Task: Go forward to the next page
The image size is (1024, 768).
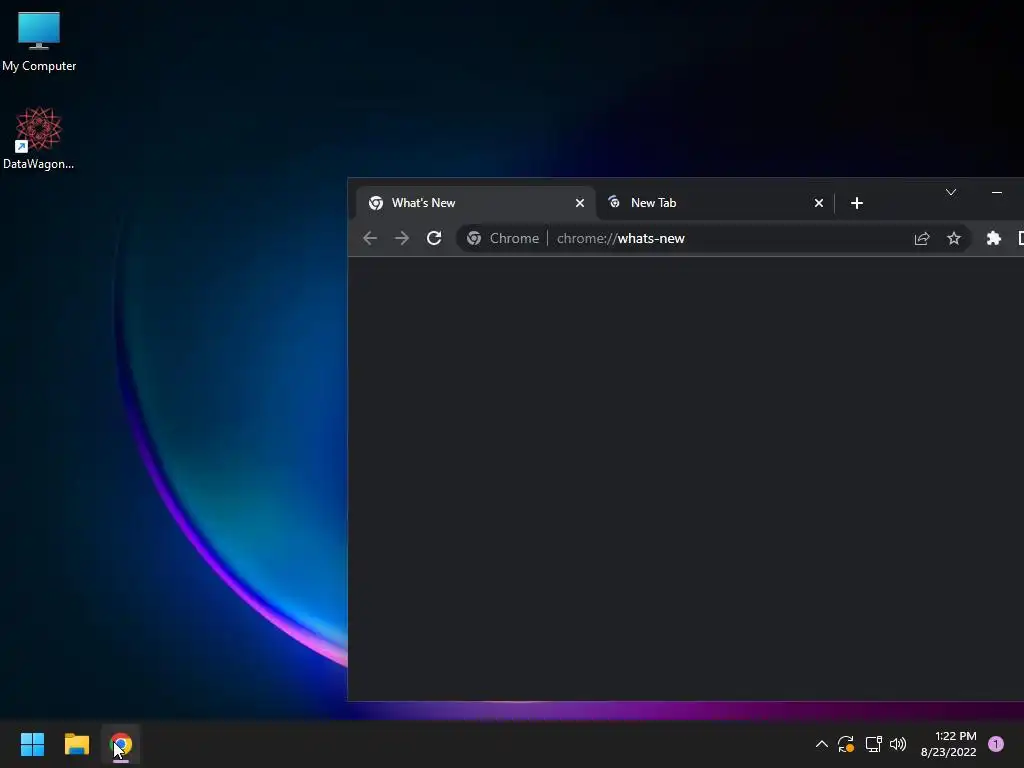Action: pos(402,238)
